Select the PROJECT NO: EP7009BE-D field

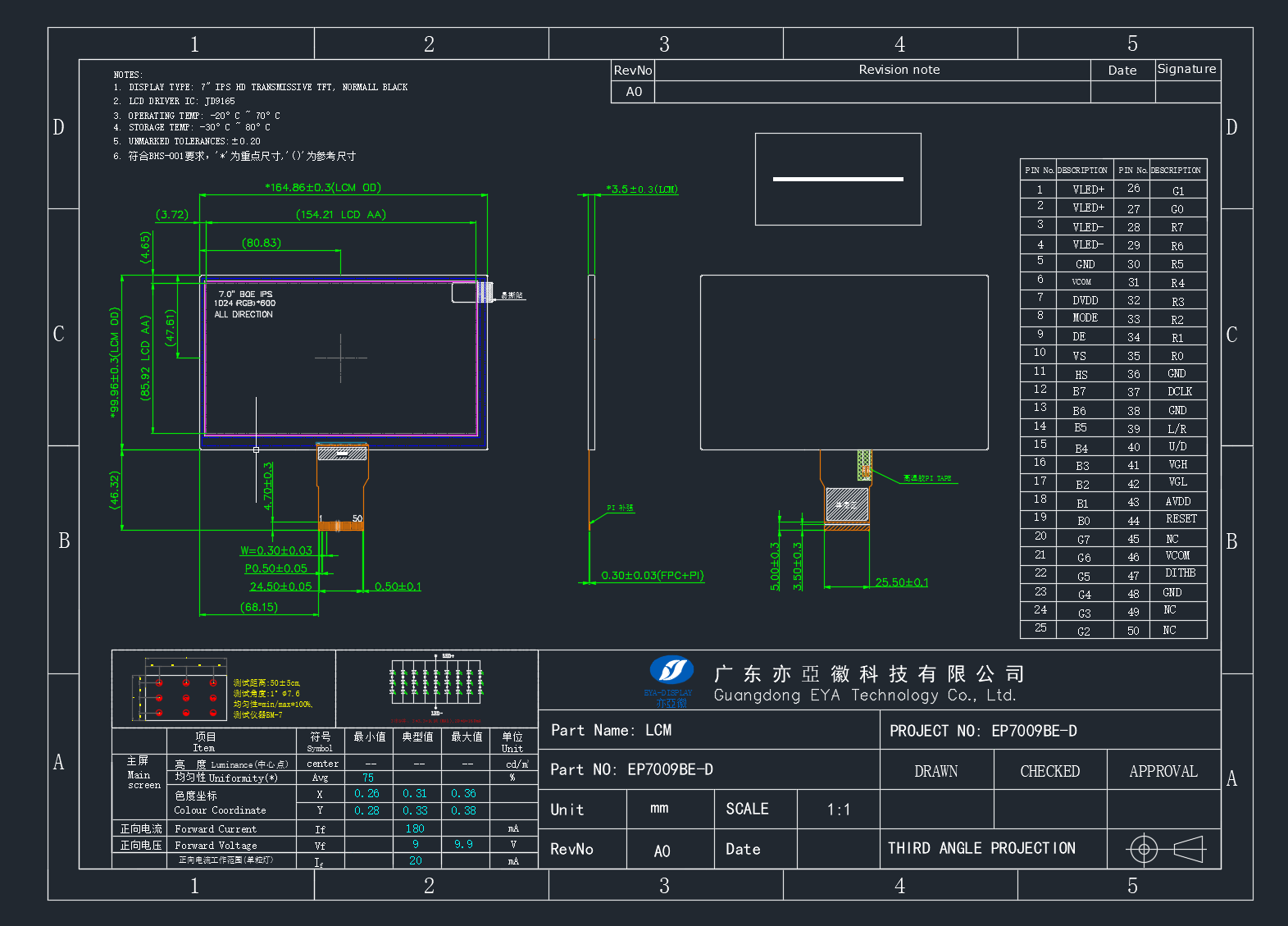[x=1050, y=730]
